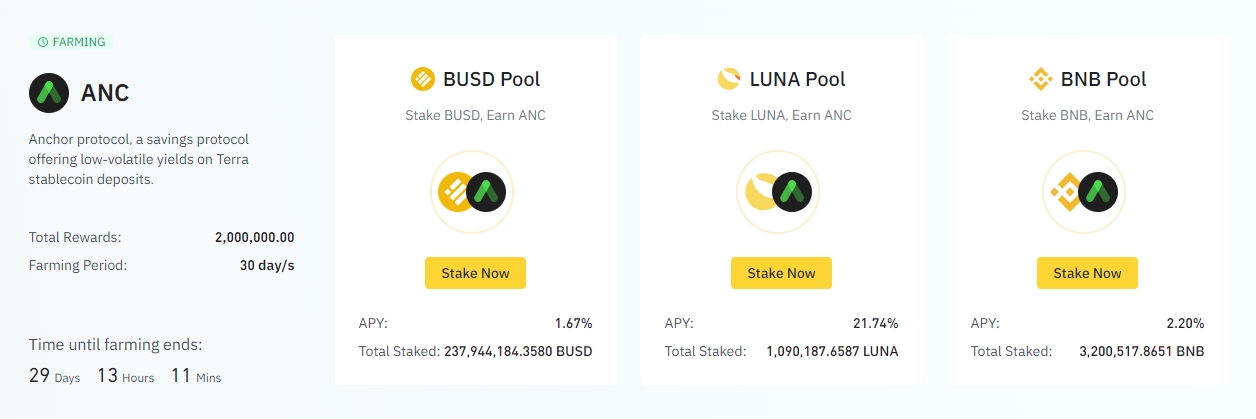Click the ANC project name heading
The height and width of the screenshot is (419, 1256).
[105, 93]
